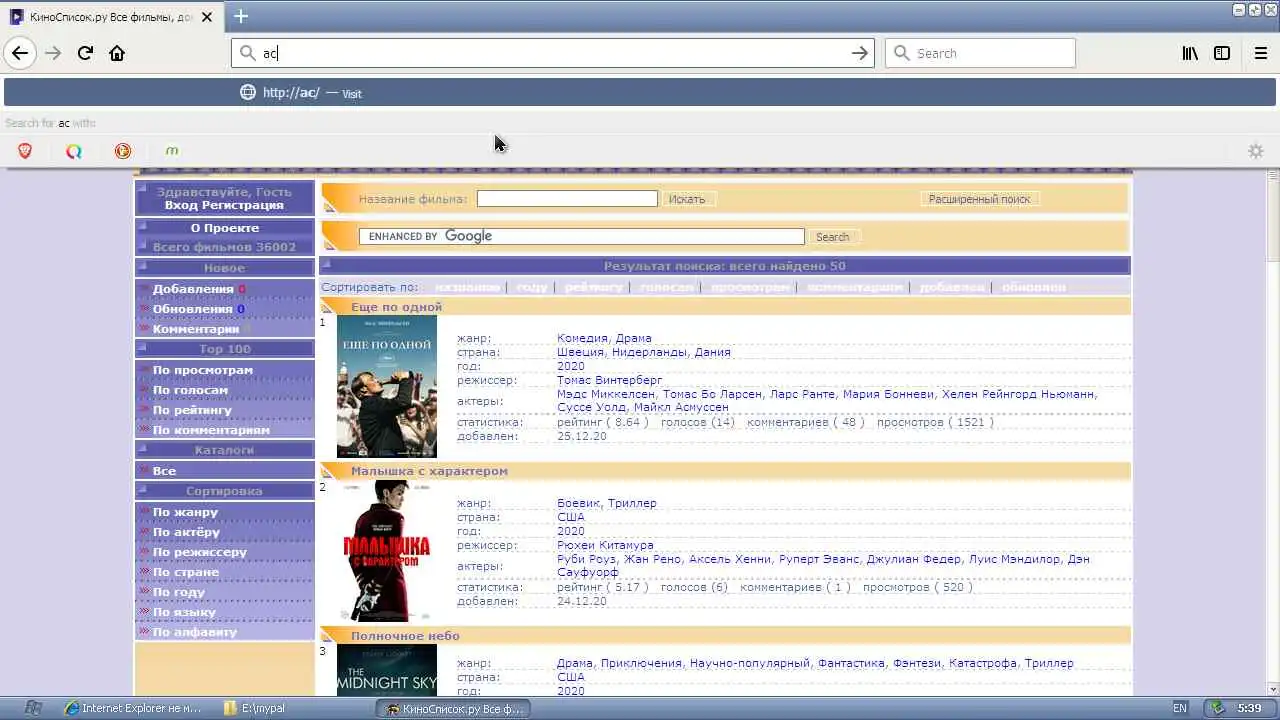Open Расширенный поиск button
The image size is (1280, 720).
pyautogui.click(x=979, y=199)
